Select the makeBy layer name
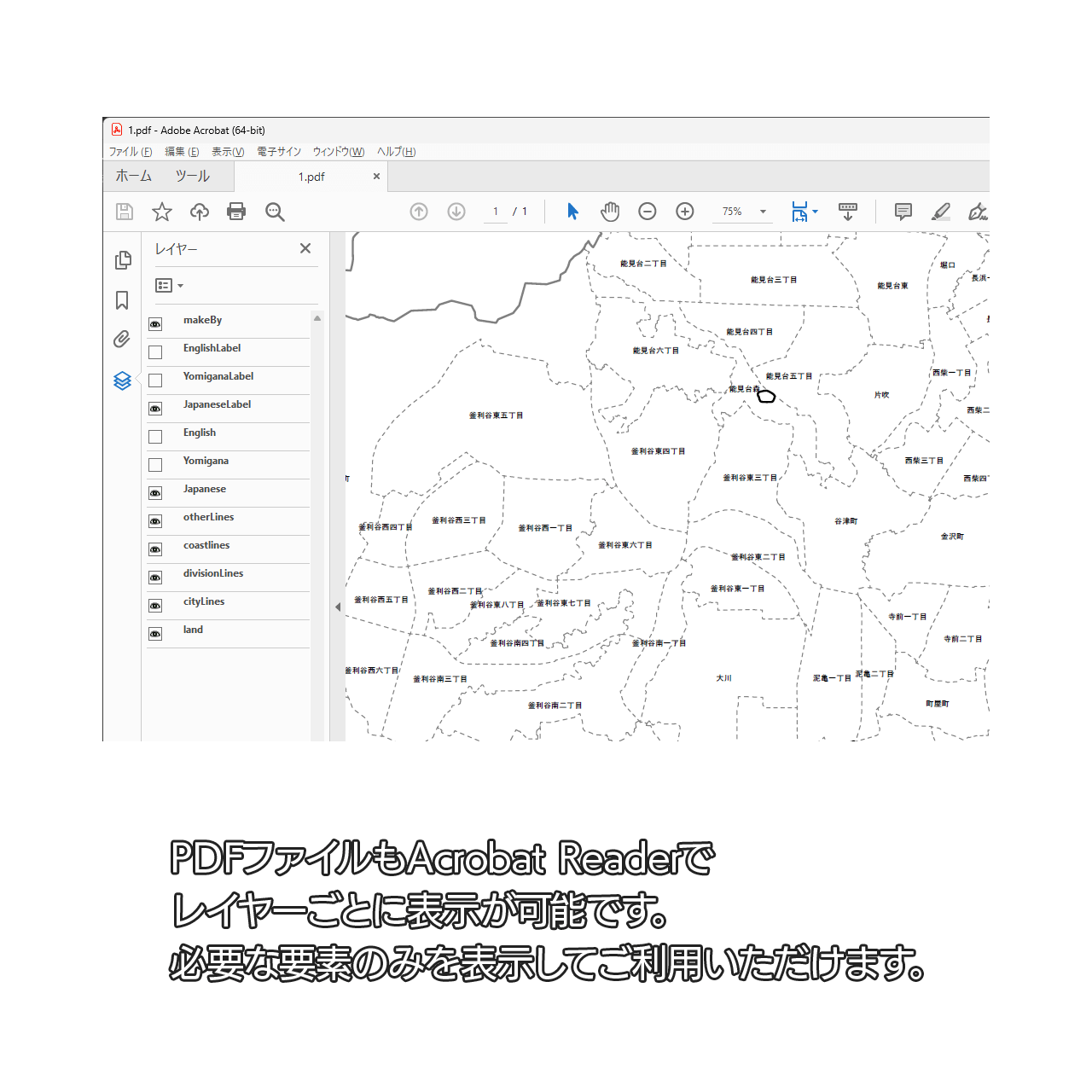This screenshot has height=1092, width=1092. coord(202,321)
